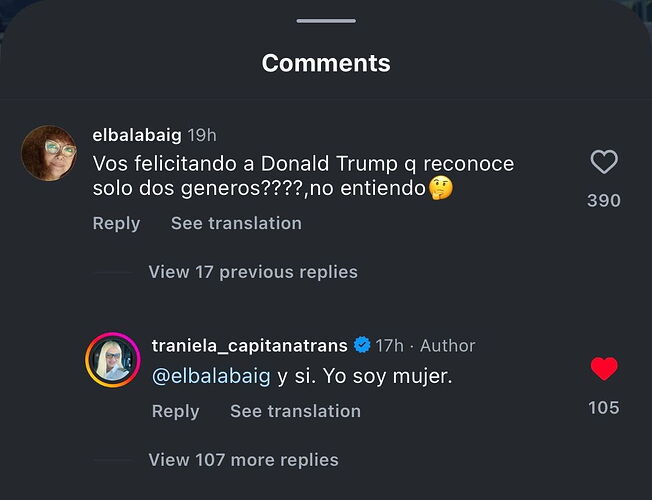This screenshot has width=652, height=500.
Task: View the 390 likes count
Action: (604, 200)
